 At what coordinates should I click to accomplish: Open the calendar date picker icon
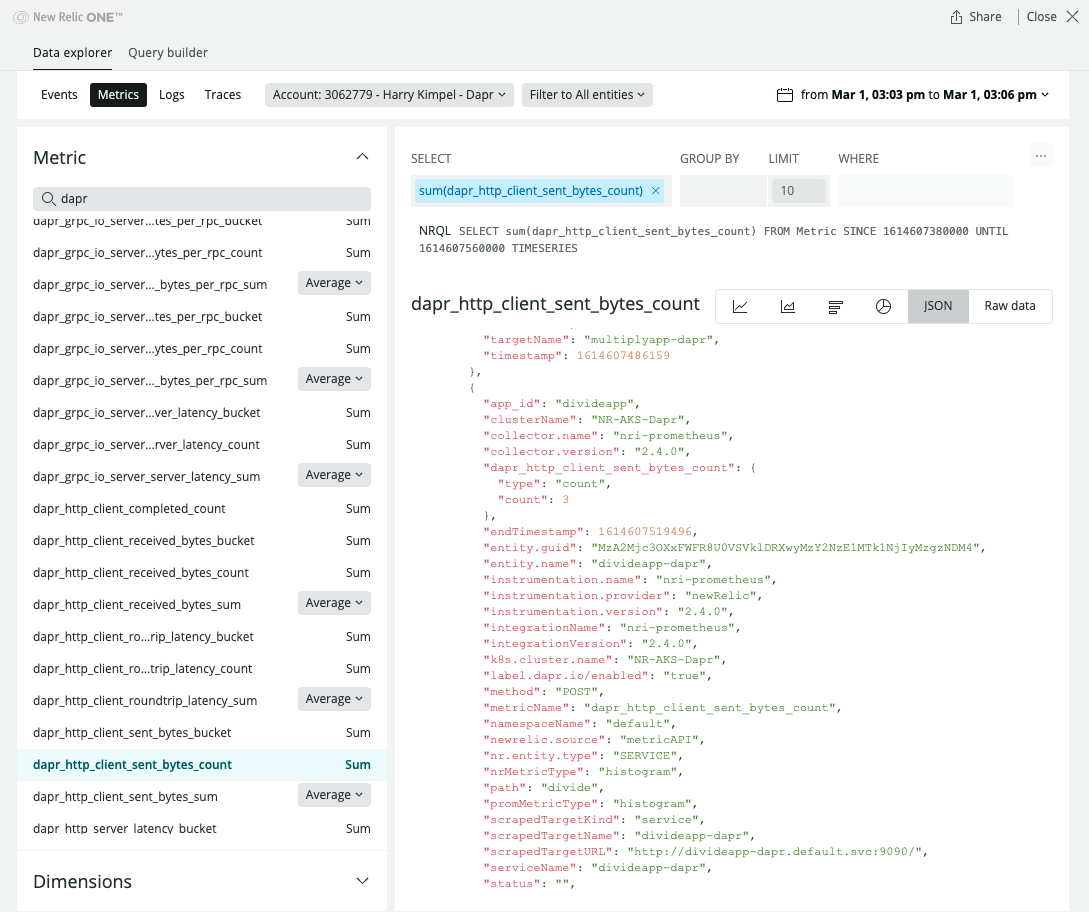click(782, 94)
